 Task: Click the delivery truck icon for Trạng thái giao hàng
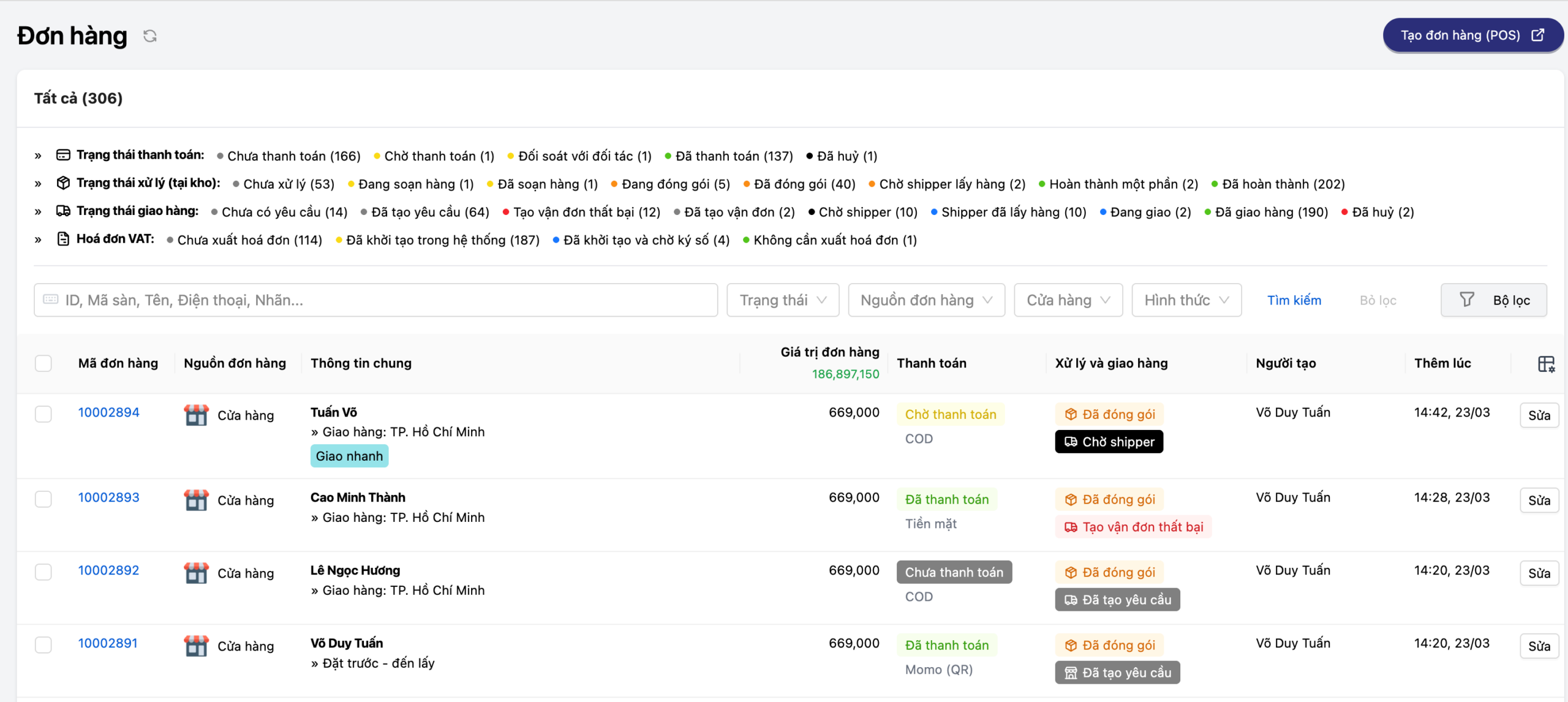63,211
